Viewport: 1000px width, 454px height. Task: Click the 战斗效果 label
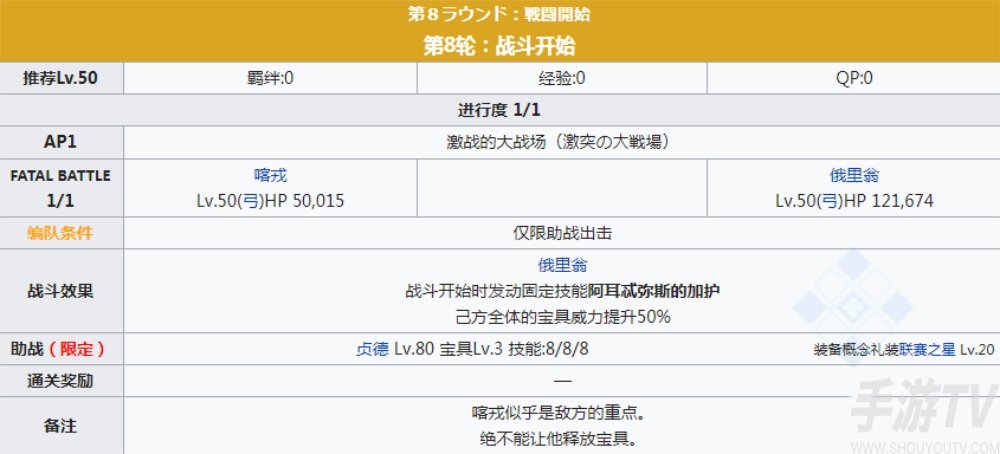click(x=61, y=291)
